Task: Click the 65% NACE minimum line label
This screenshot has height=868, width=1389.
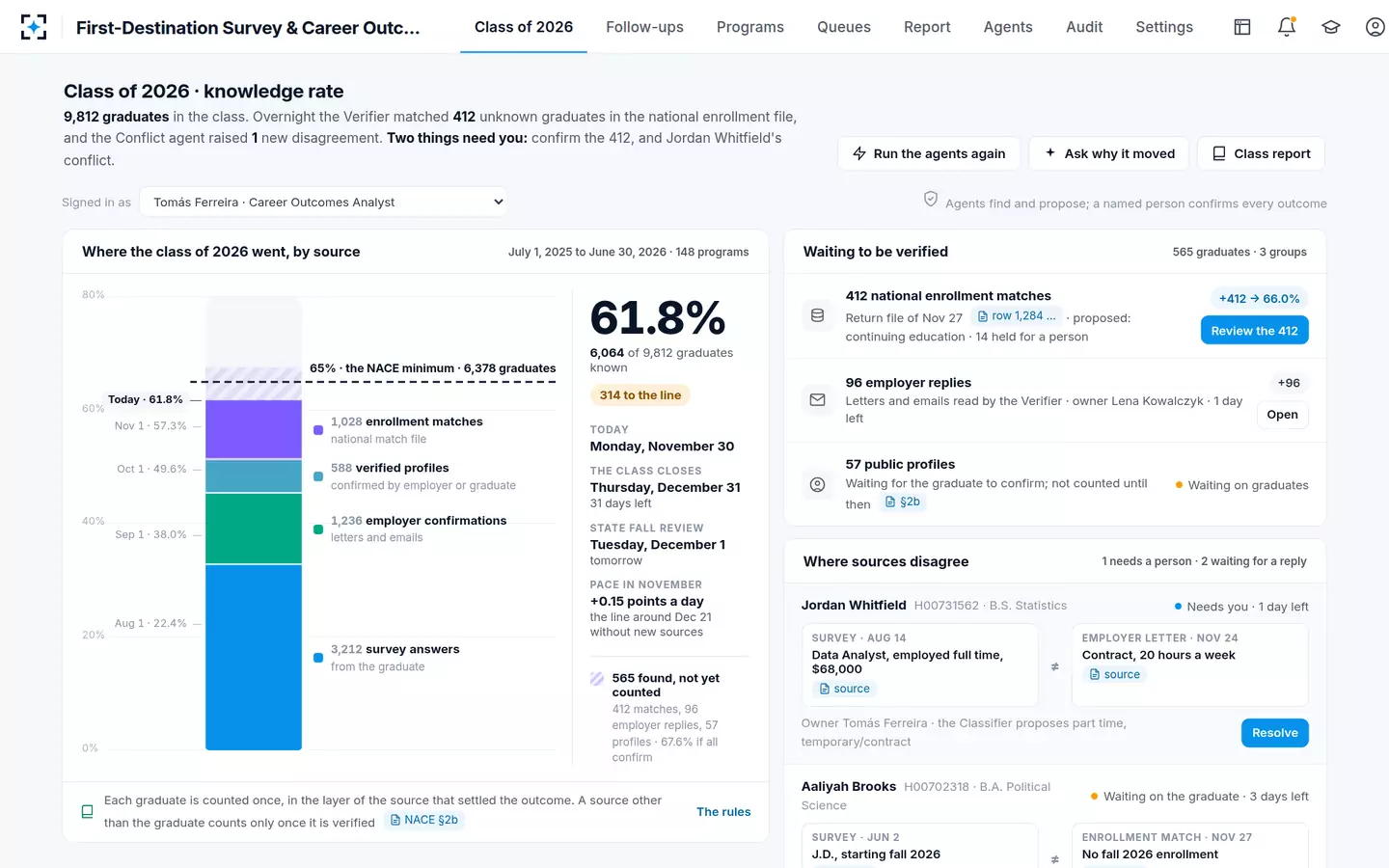Action: click(x=432, y=368)
